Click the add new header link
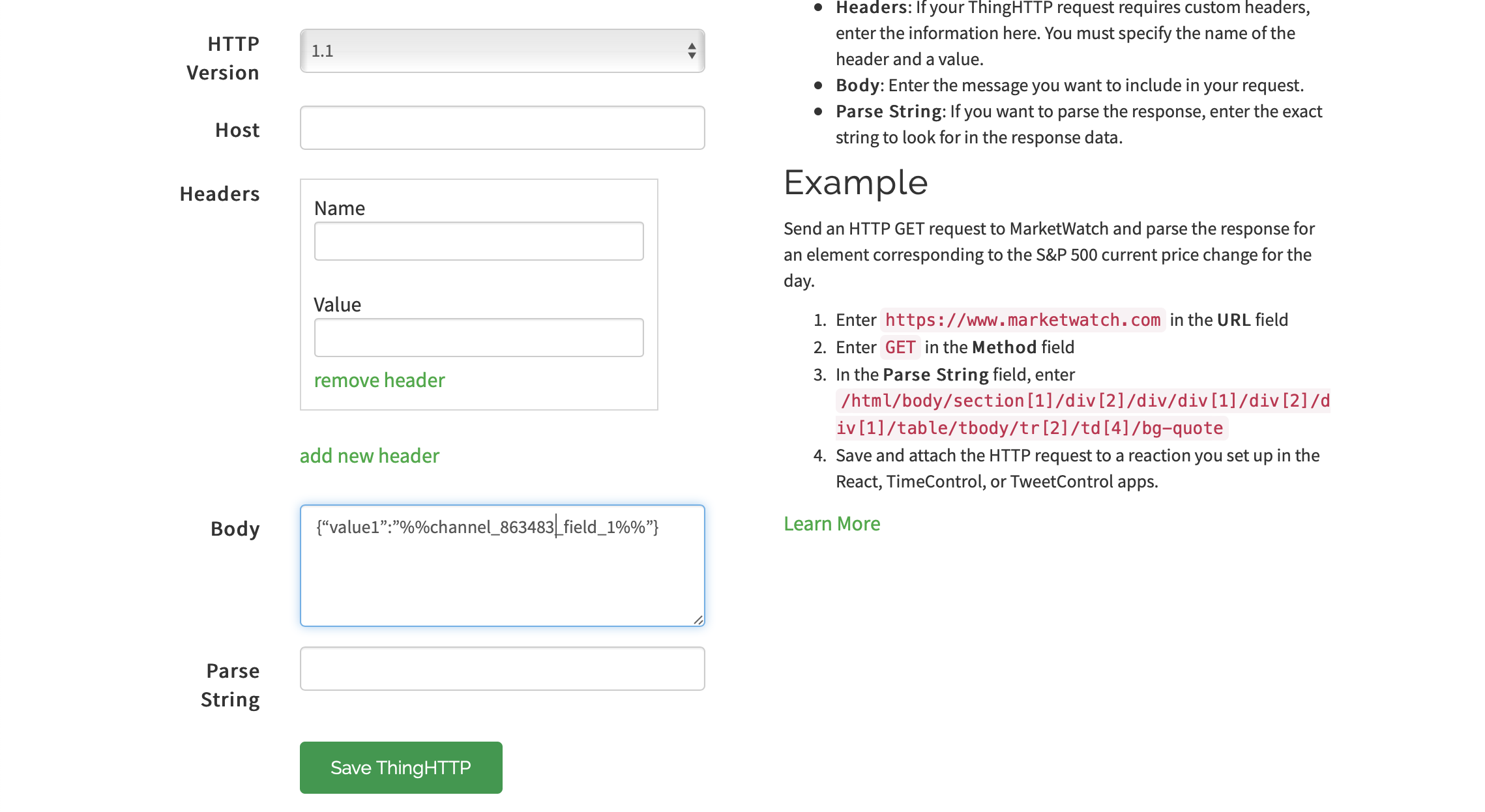The width and height of the screenshot is (1485, 812). click(369, 456)
